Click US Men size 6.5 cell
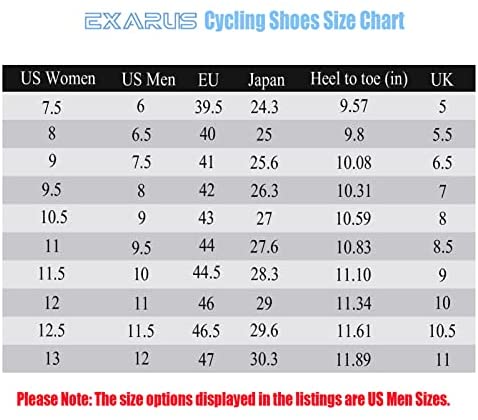Viewport: 478px width, 420px height. [141, 135]
